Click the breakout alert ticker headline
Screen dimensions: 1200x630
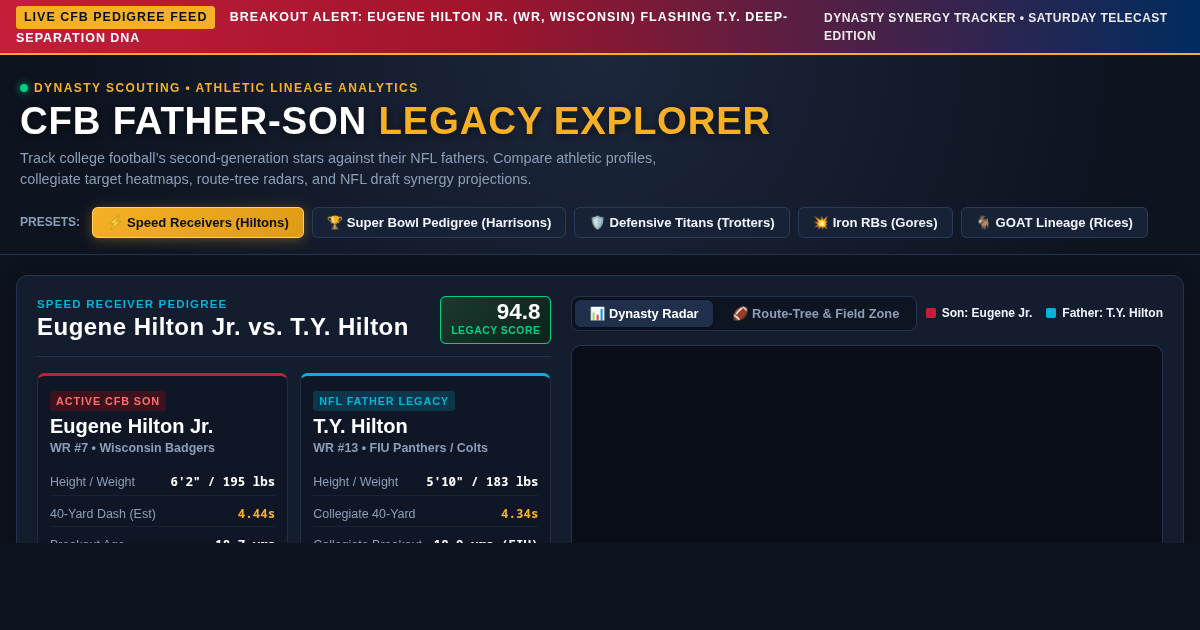[x=402, y=27]
